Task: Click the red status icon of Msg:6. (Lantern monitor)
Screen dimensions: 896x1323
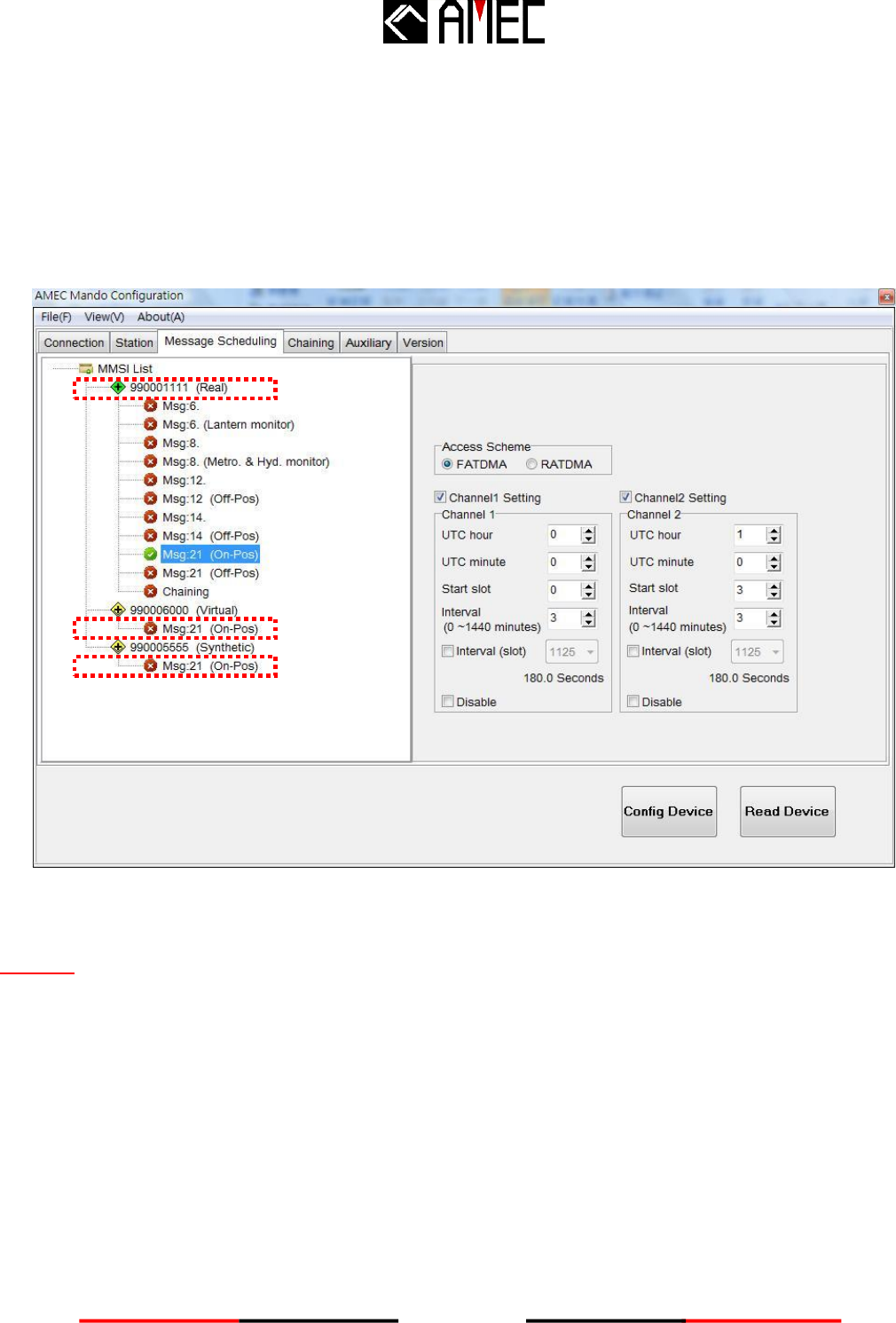Action: (x=151, y=424)
